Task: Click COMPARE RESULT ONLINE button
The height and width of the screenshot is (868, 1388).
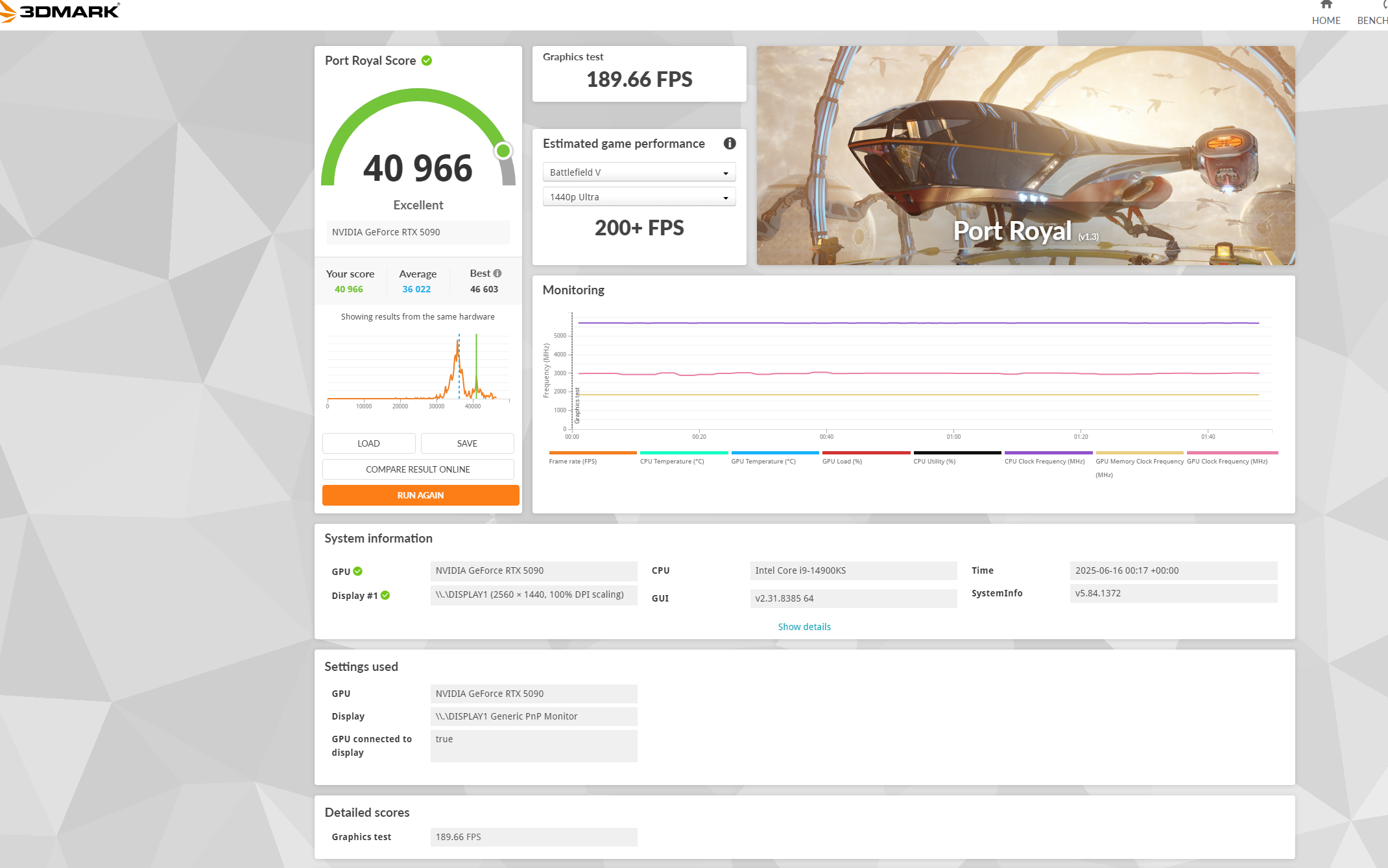Action: 418,469
